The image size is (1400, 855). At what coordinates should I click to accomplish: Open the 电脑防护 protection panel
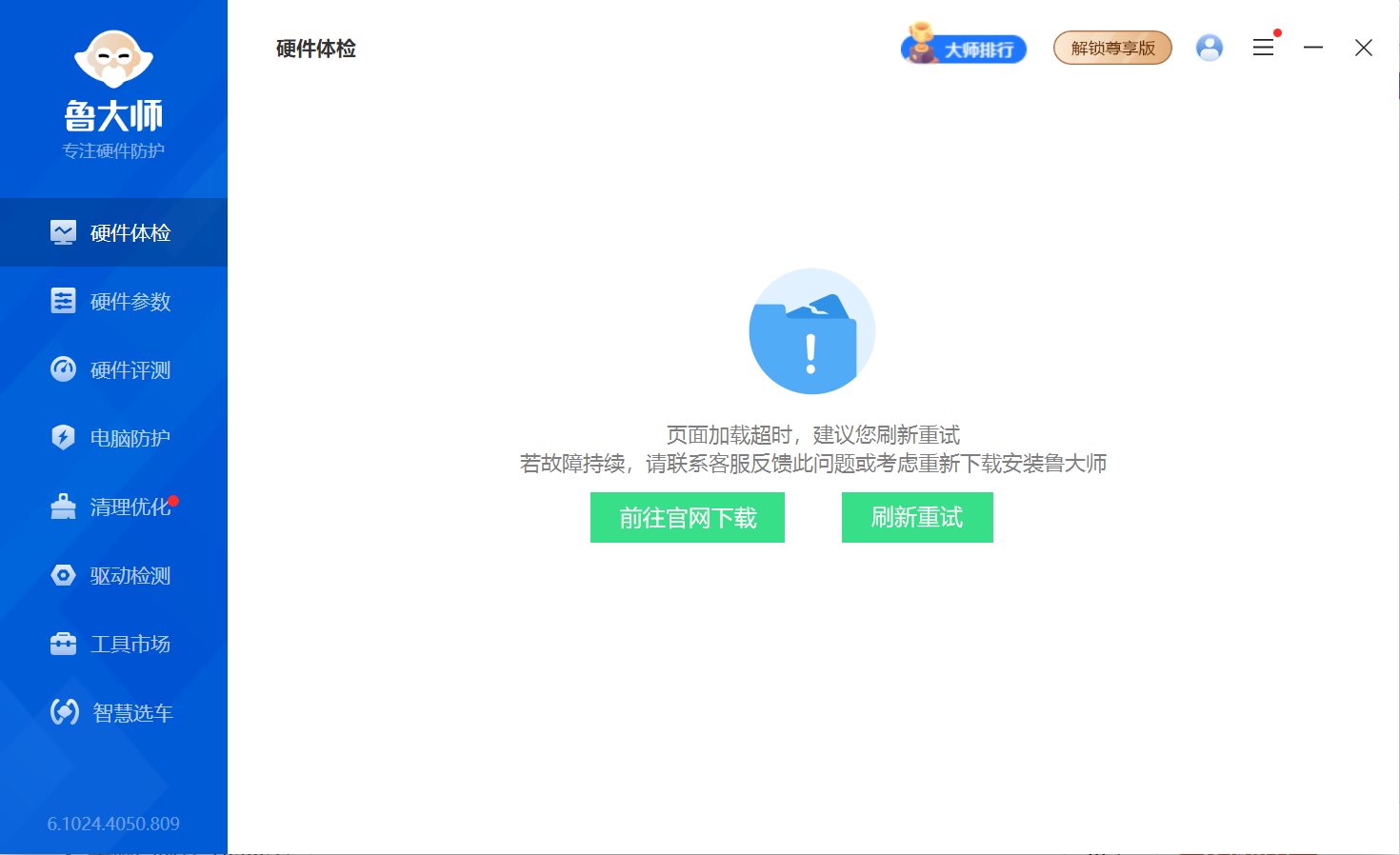pos(113,438)
